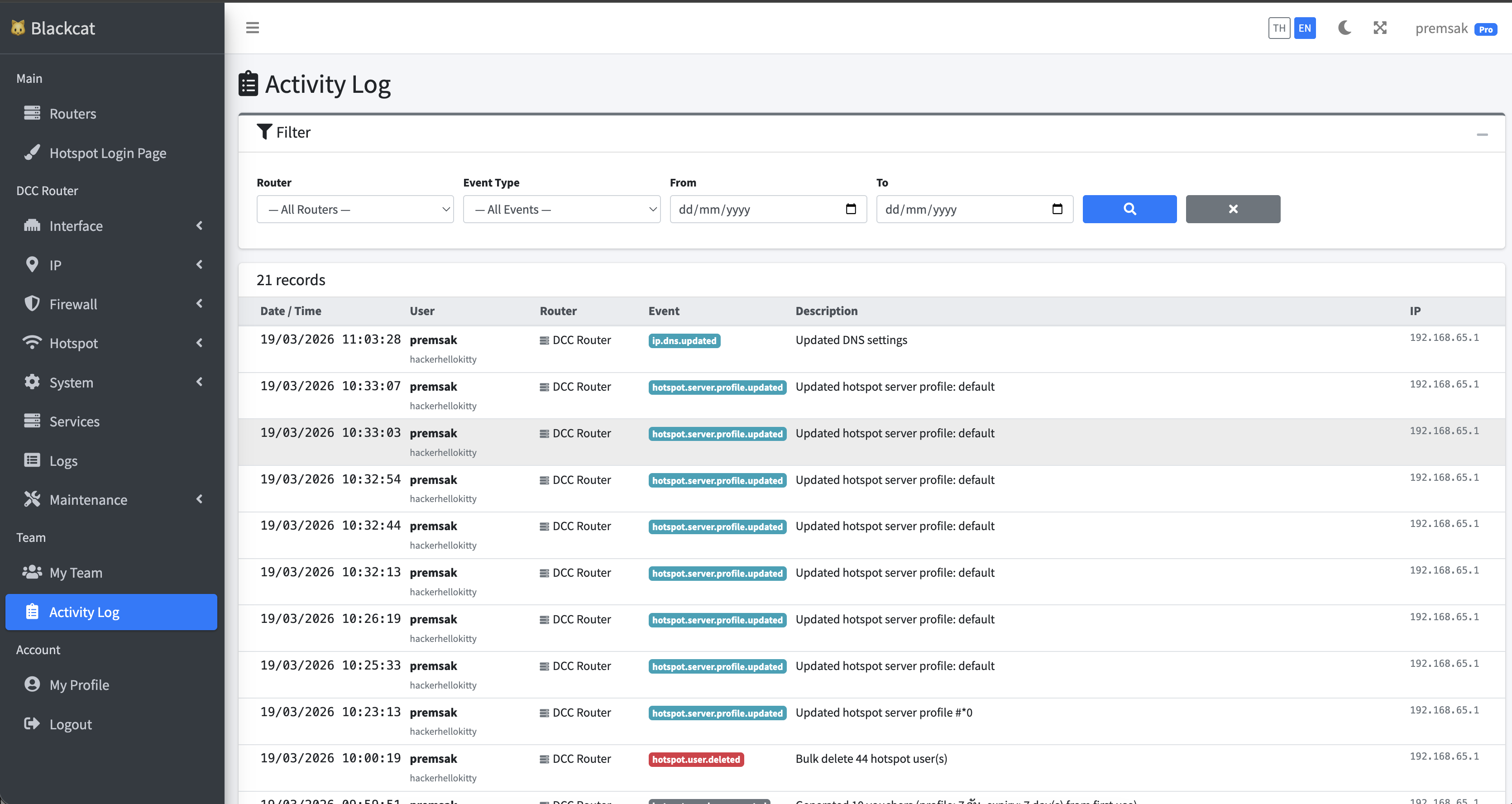This screenshot has width=1512, height=804.
Task: Click Logout in the sidebar
Action: pos(71,724)
